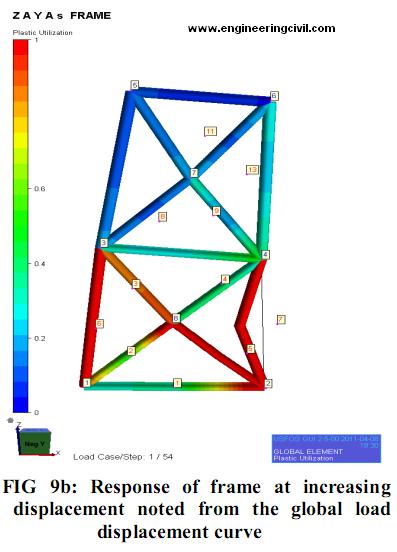Open the www.engineeringcivil.com link
The width and height of the screenshot is (397, 552).
coord(261,28)
